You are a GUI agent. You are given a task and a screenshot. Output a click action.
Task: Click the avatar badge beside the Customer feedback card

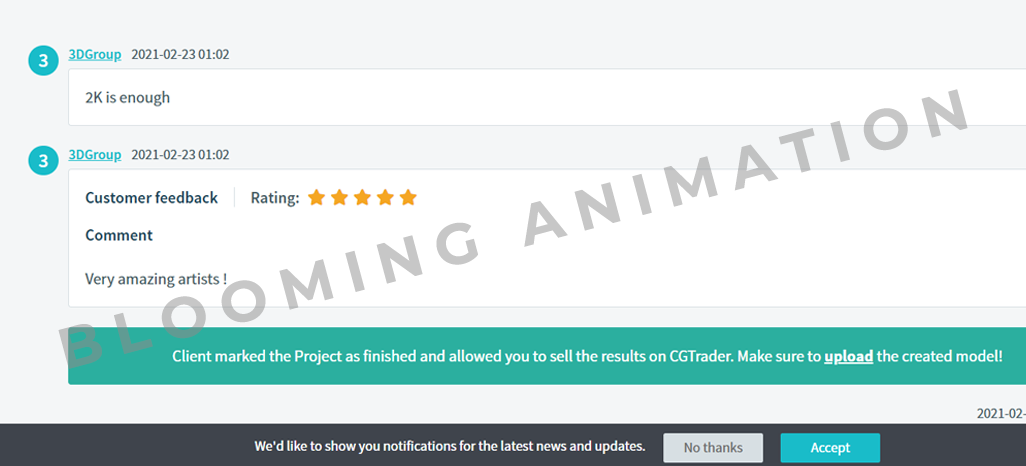click(x=43, y=160)
